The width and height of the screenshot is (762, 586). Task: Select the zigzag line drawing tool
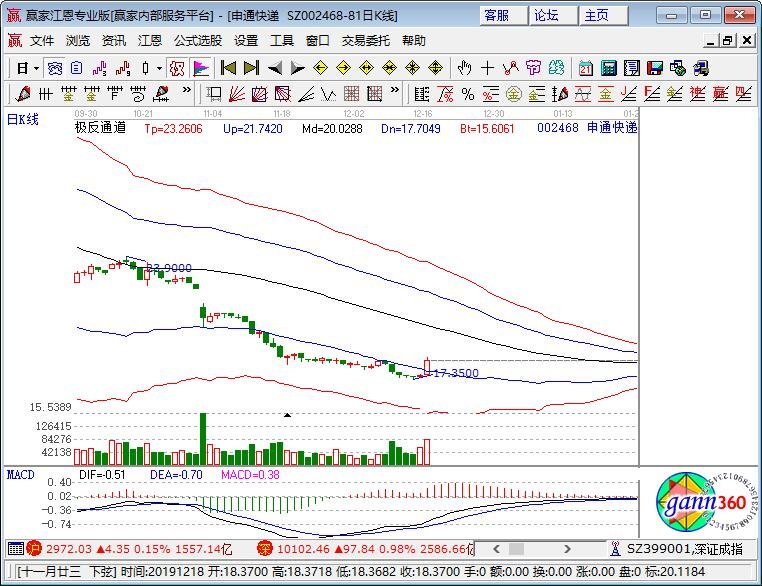pos(510,68)
